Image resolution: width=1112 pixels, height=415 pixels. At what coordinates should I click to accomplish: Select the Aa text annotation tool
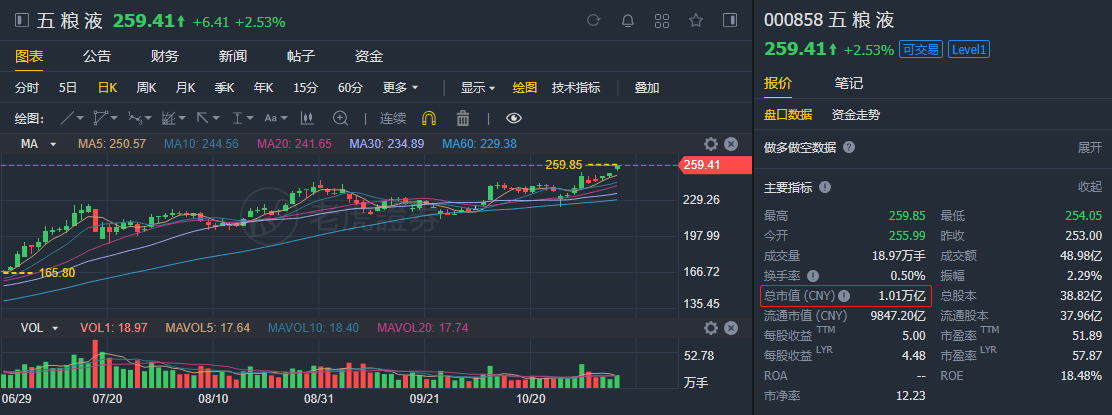click(x=271, y=118)
